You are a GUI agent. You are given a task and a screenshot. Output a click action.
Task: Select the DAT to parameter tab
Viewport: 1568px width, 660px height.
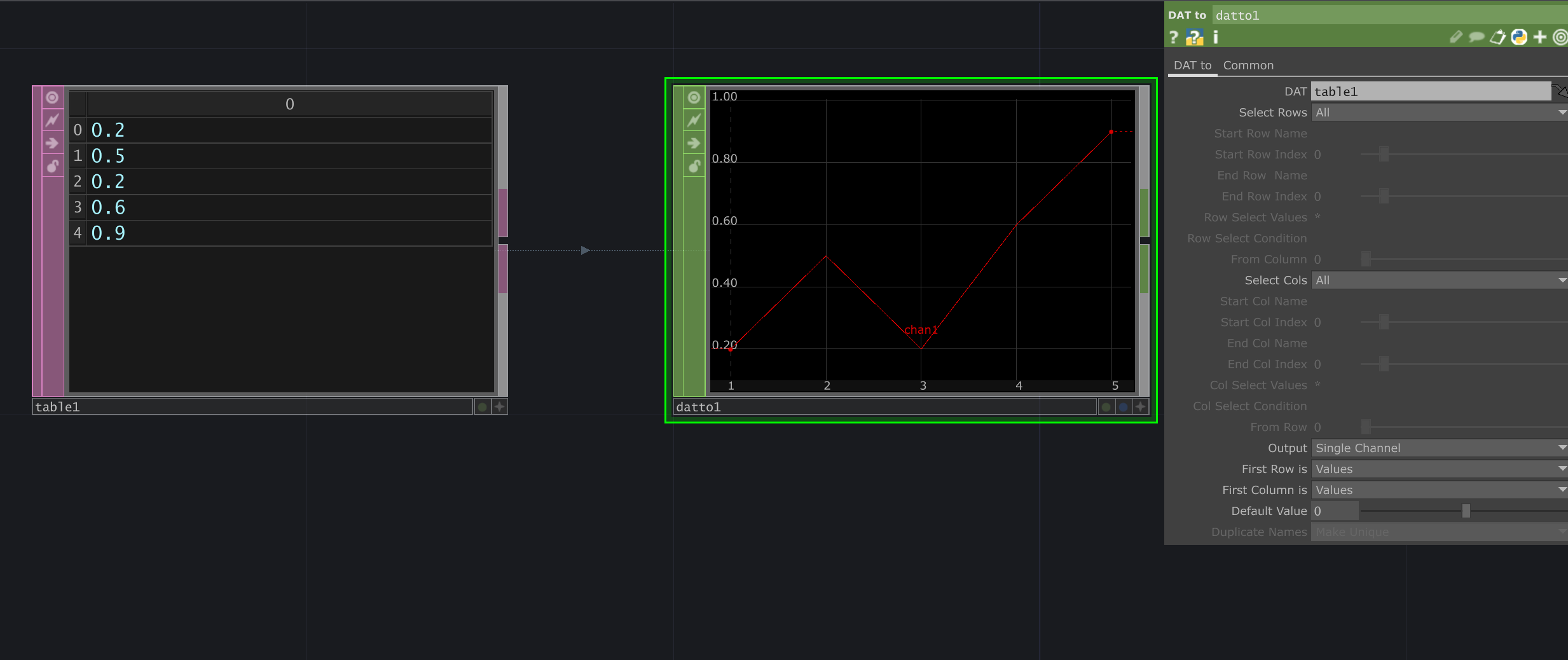[1192, 65]
